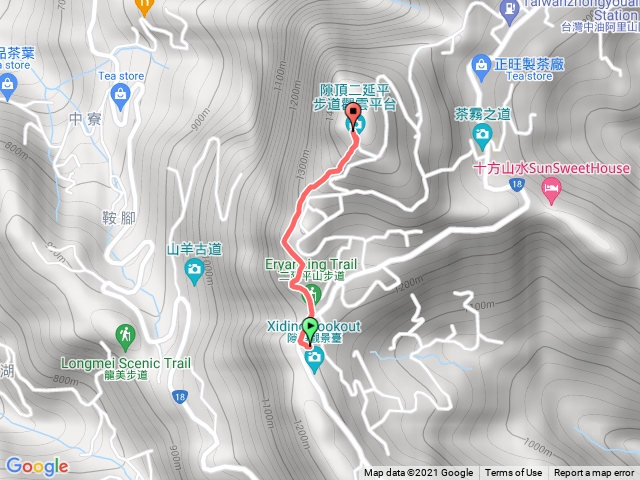The height and width of the screenshot is (480, 640).
Task: Click the Tea store pin near 中寮
Action: point(120,98)
